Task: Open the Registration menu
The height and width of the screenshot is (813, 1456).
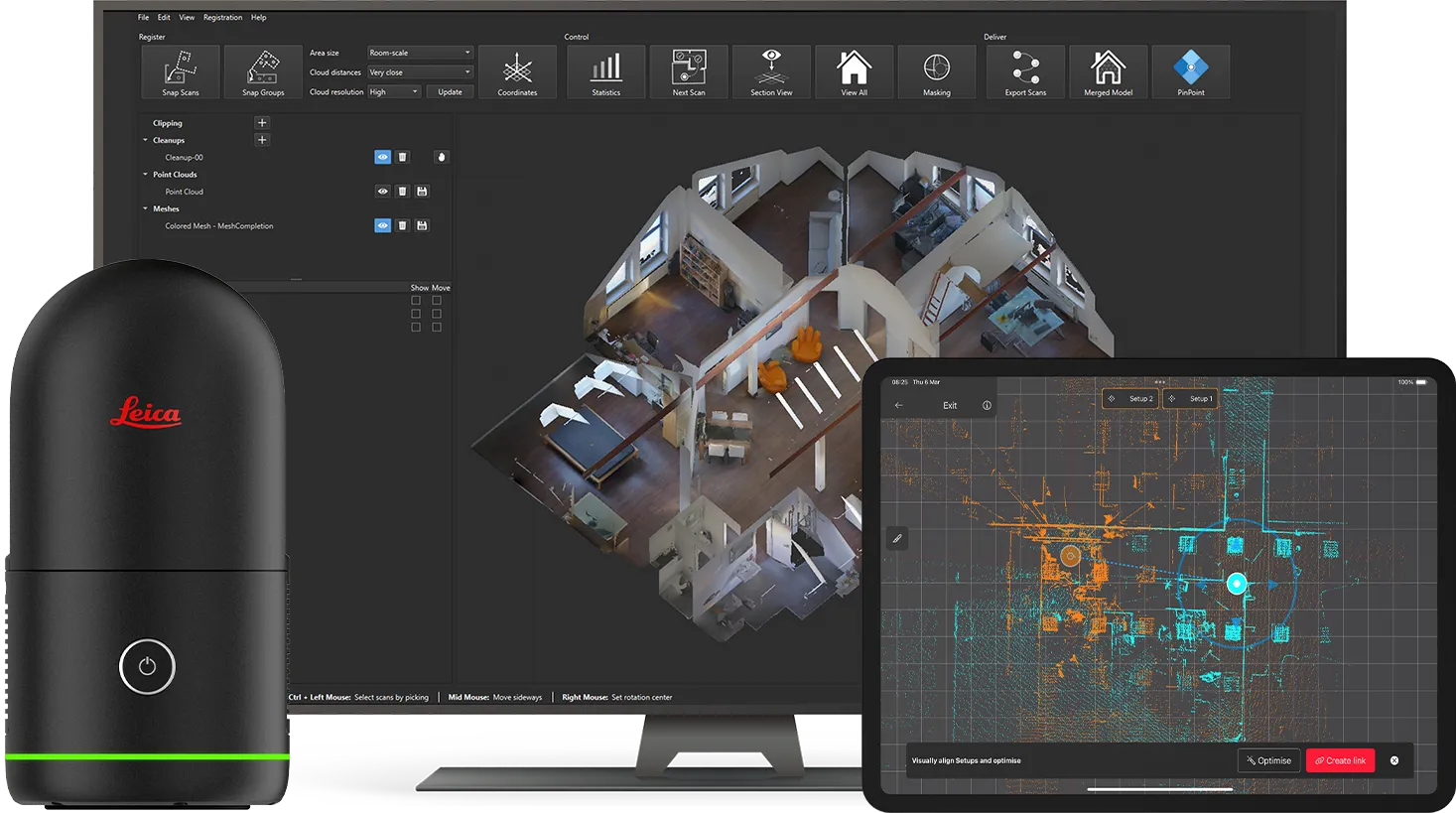Action: point(222,17)
